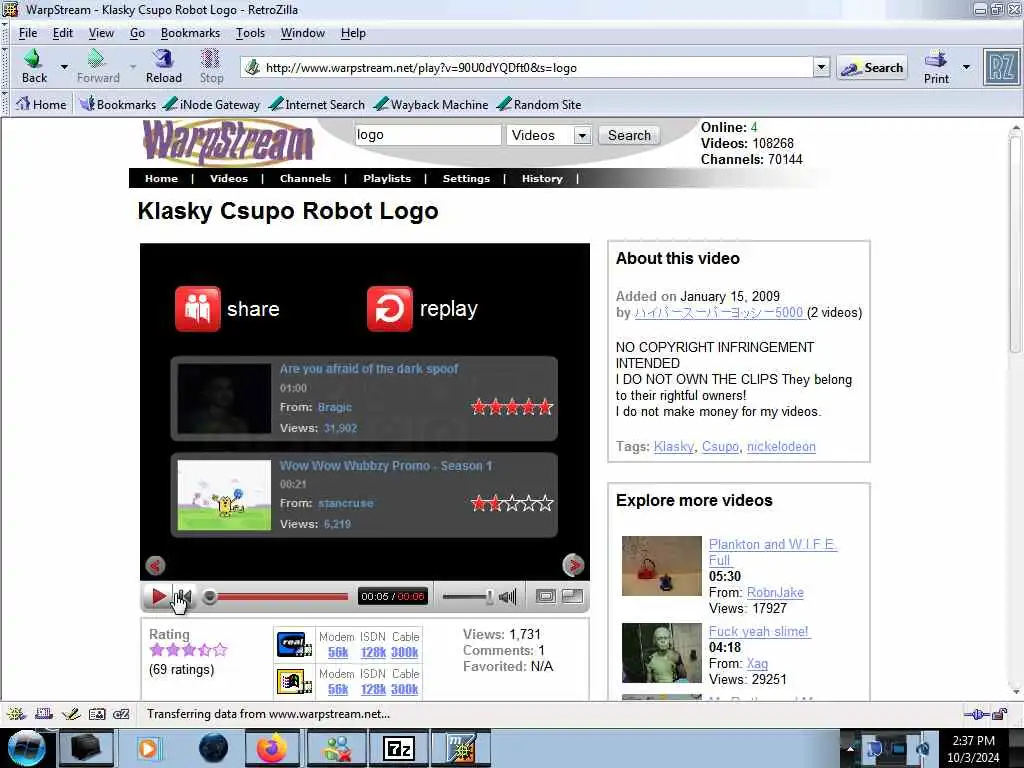
Task: Click the previous suggestions left arrow
Action: pyautogui.click(x=155, y=565)
